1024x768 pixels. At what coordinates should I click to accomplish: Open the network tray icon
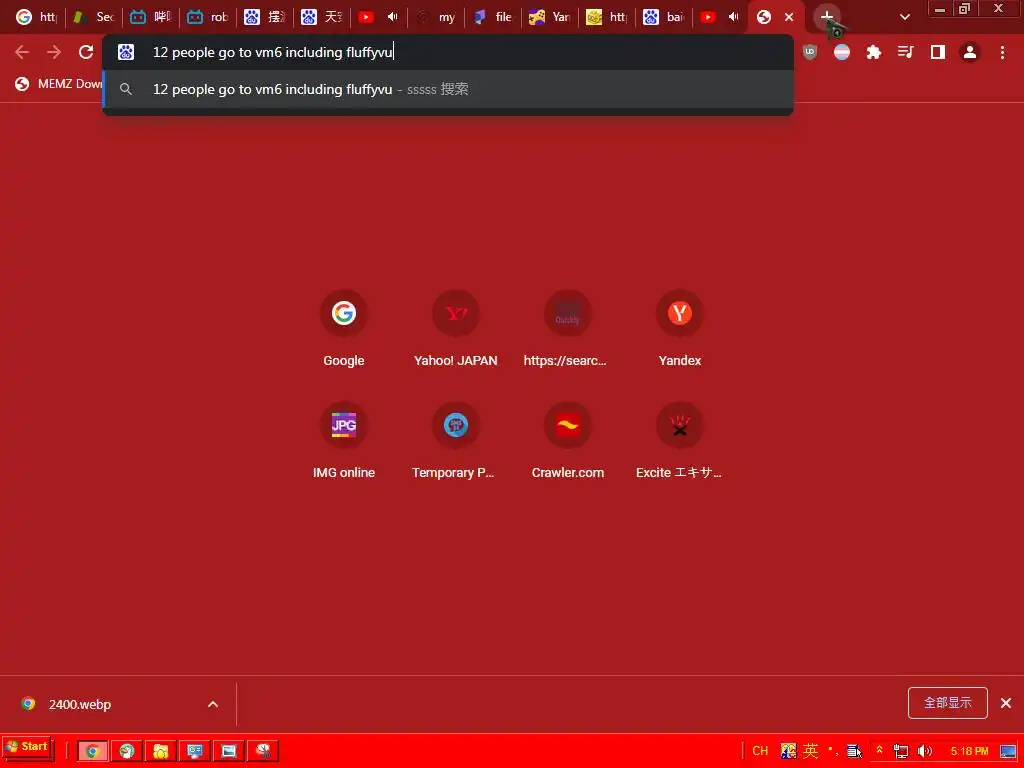coord(901,751)
